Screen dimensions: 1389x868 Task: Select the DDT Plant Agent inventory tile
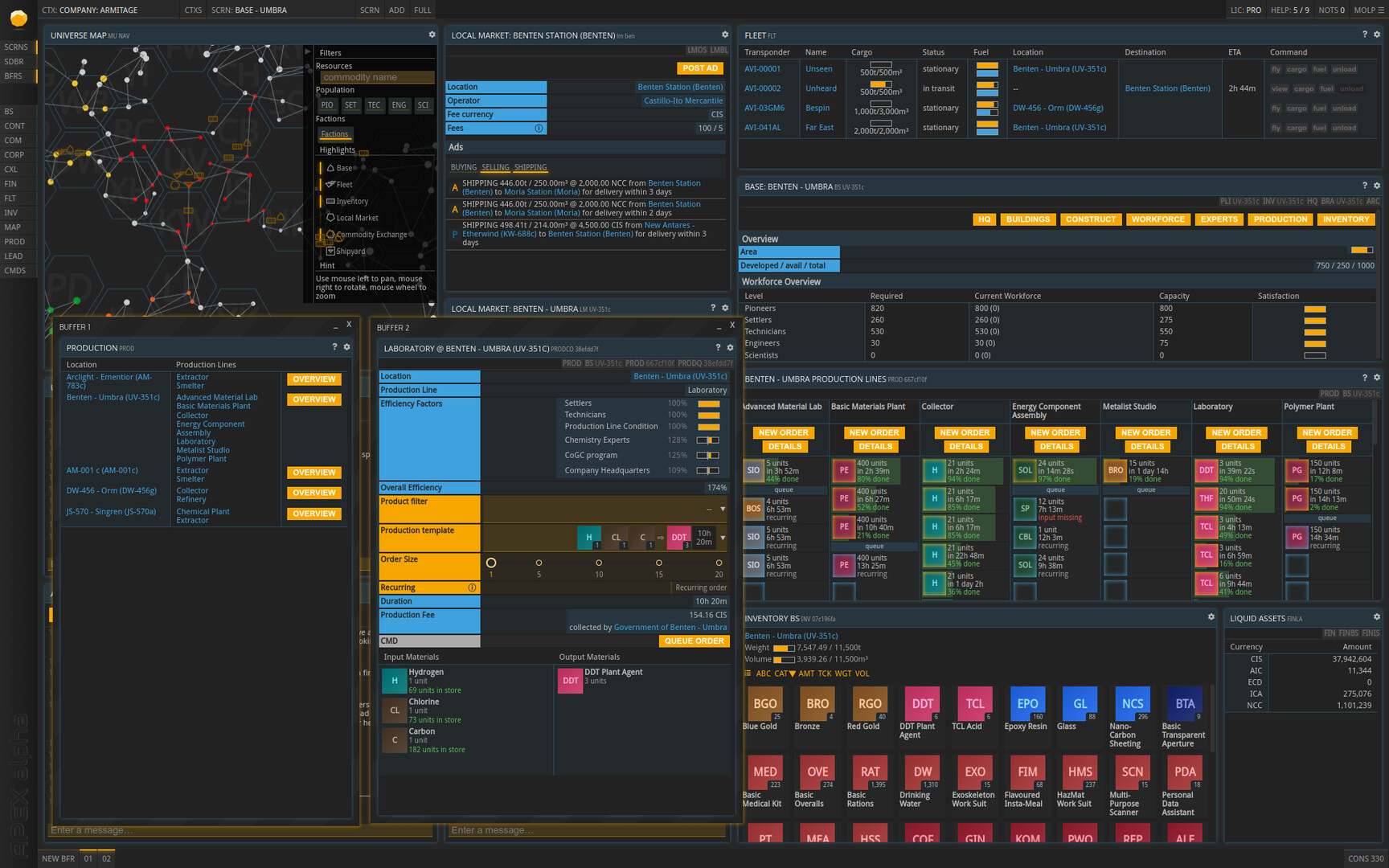(922, 703)
